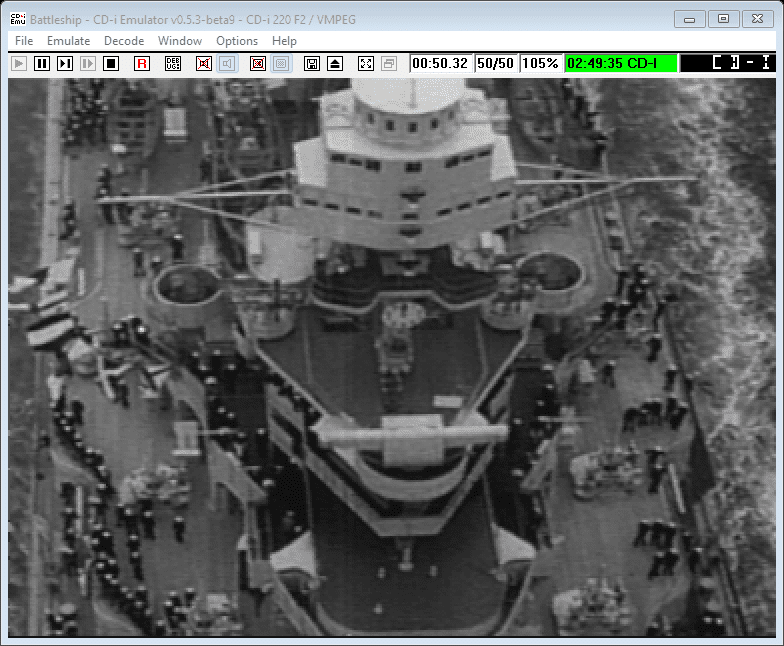The width and height of the screenshot is (784, 646).
Task: Click the red crossed screen icon
Action: (258, 63)
